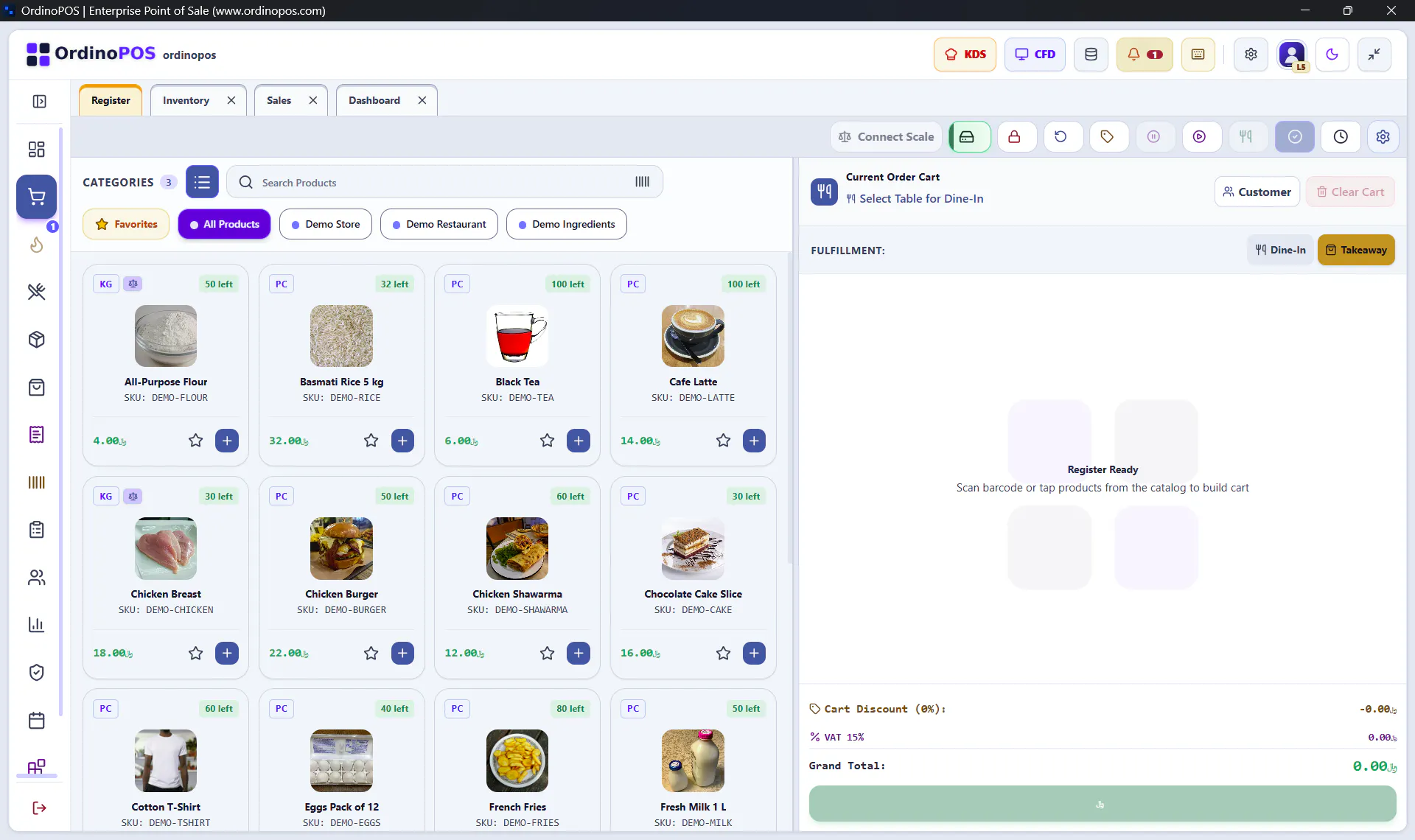This screenshot has height=840, width=1415.
Task: Select the Register tab
Action: (111, 101)
